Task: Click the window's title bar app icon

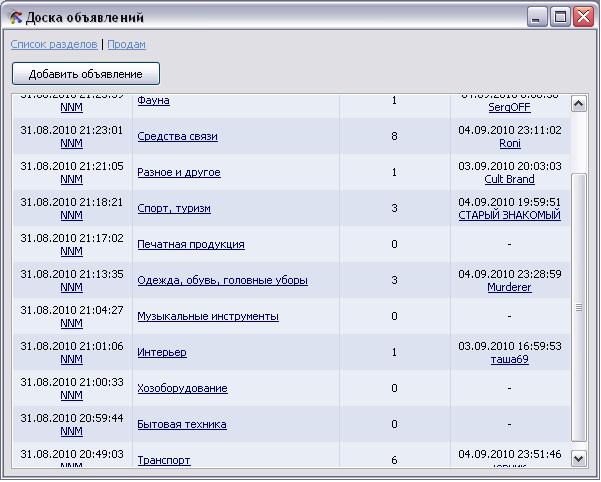Action: [x=15, y=17]
